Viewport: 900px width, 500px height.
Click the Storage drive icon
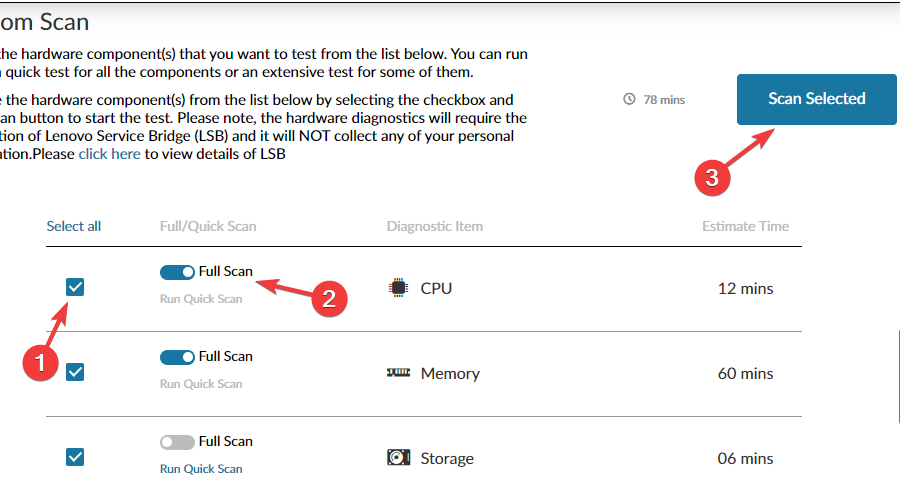click(398, 458)
